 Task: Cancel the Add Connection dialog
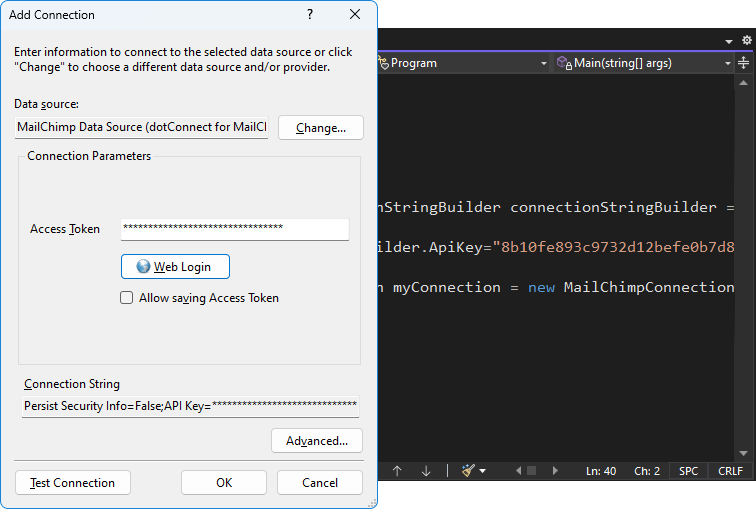(x=320, y=482)
